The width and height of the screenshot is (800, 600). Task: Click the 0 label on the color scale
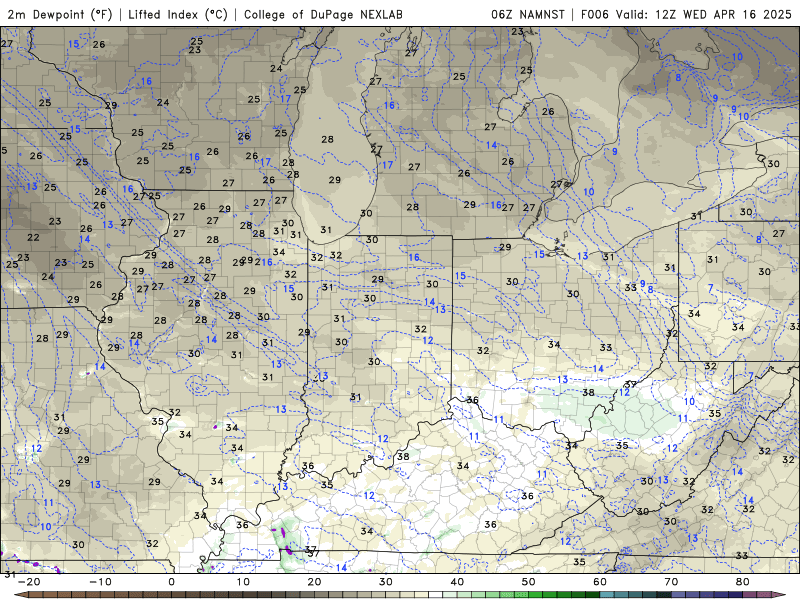[x=171, y=582]
